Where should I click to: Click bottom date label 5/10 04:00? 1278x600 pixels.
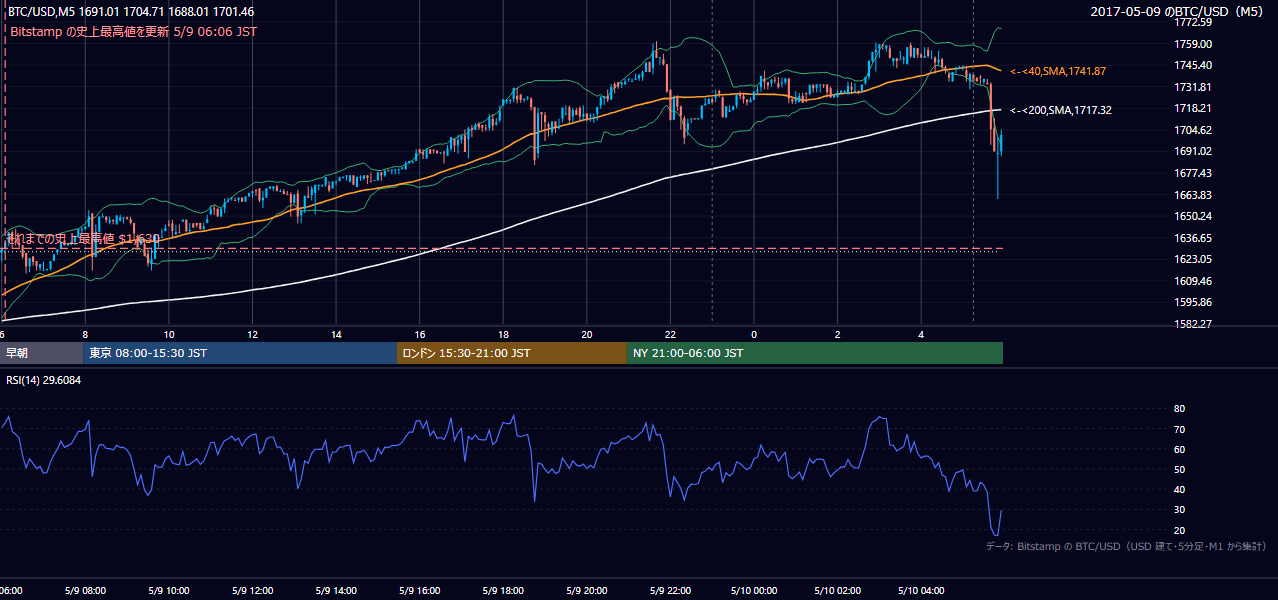pyautogui.click(x=920, y=591)
